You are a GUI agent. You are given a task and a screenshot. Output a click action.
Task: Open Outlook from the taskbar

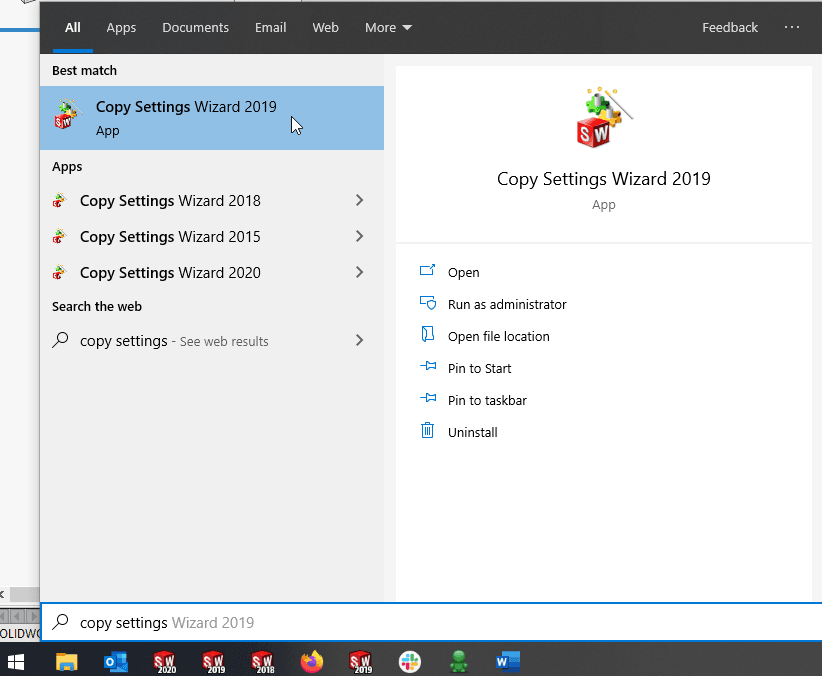116,661
